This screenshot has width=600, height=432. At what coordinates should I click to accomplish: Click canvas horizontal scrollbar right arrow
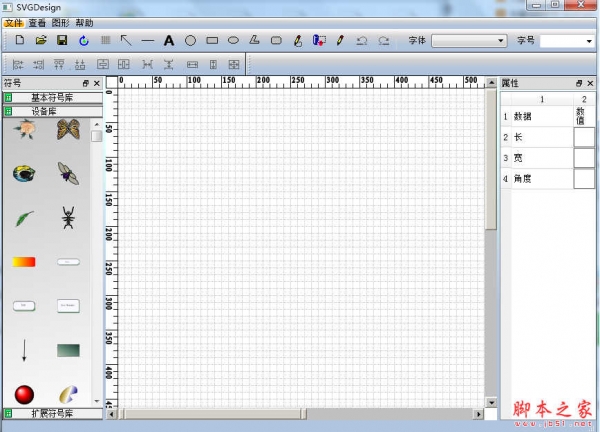point(478,414)
